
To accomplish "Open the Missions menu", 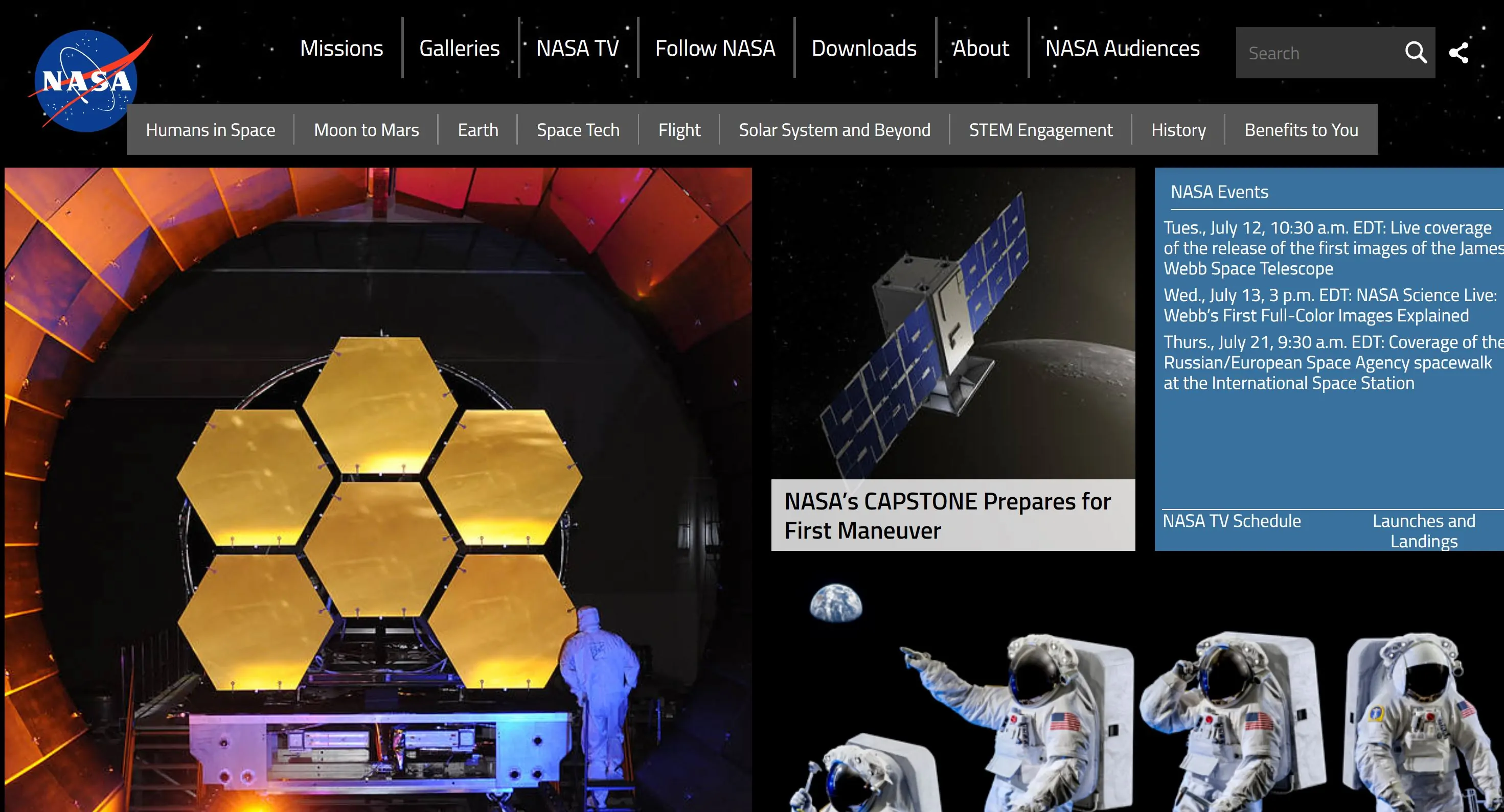I will (341, 48).
